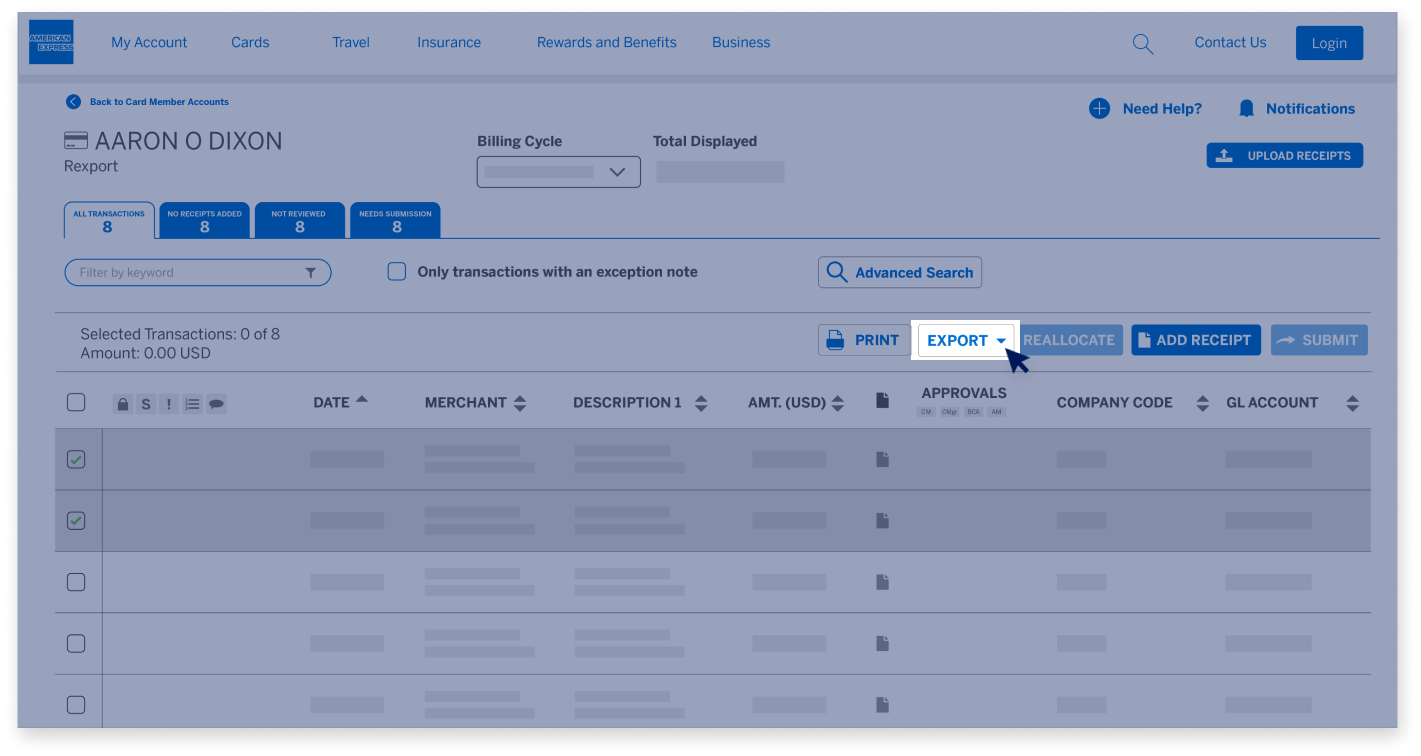Enable transactions with an exception note filter
This screenshot has width=1421, height=756.
[x=397, y=271]
